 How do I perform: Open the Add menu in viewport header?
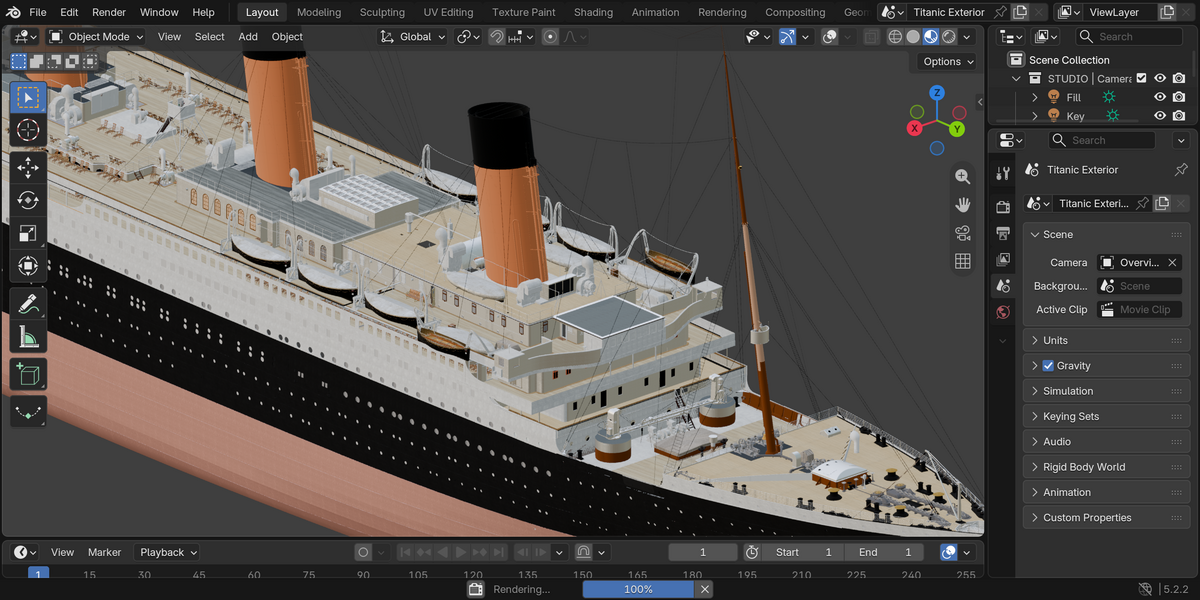click(248, 37)
